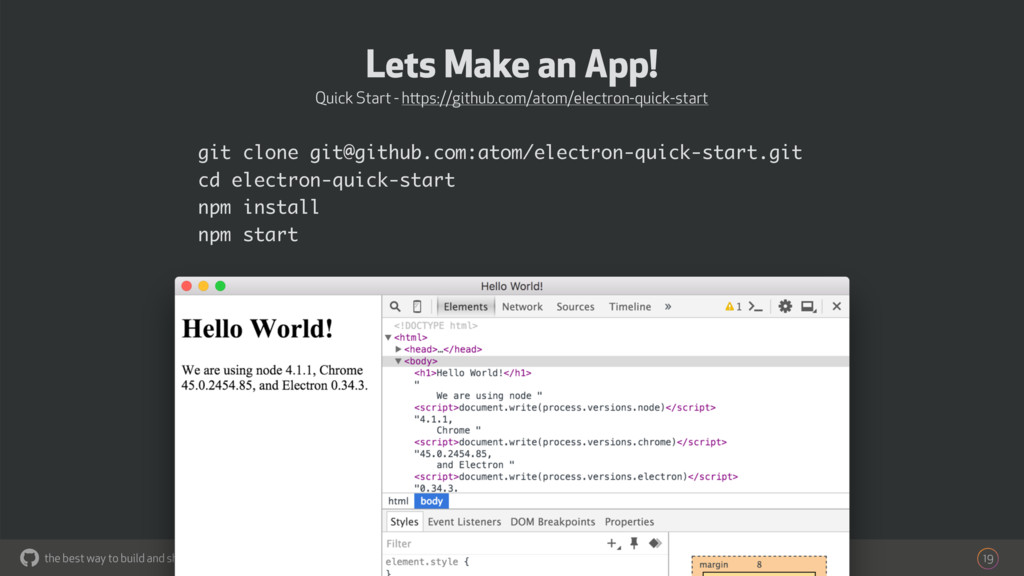The image size is (1024, 576).
Task: Open the Timeline tab
Action: tap(630, 306)
